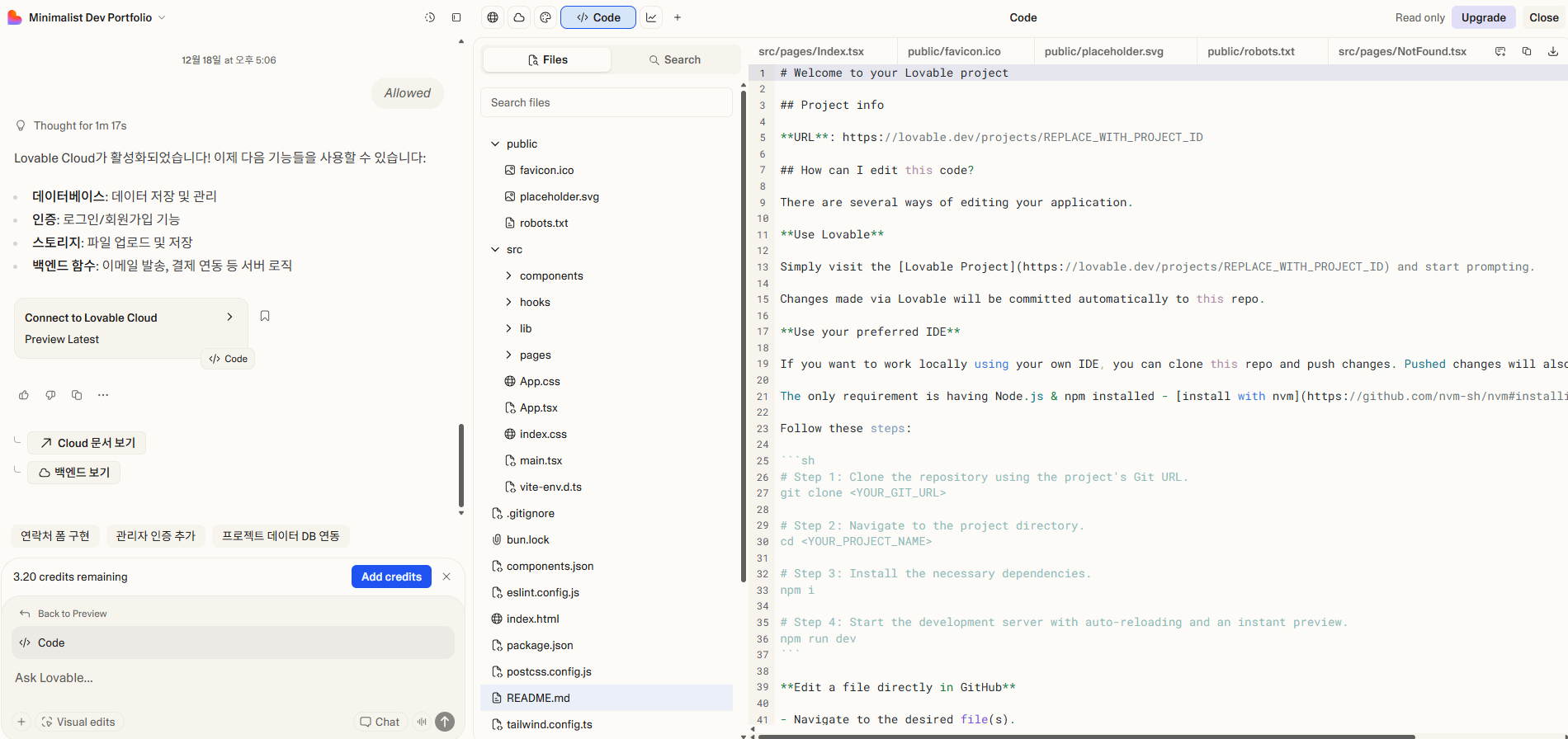Image resolution: width=1568 pixels, height=739 pixels.
Task: Collapse the src folder
Action: 495,249
